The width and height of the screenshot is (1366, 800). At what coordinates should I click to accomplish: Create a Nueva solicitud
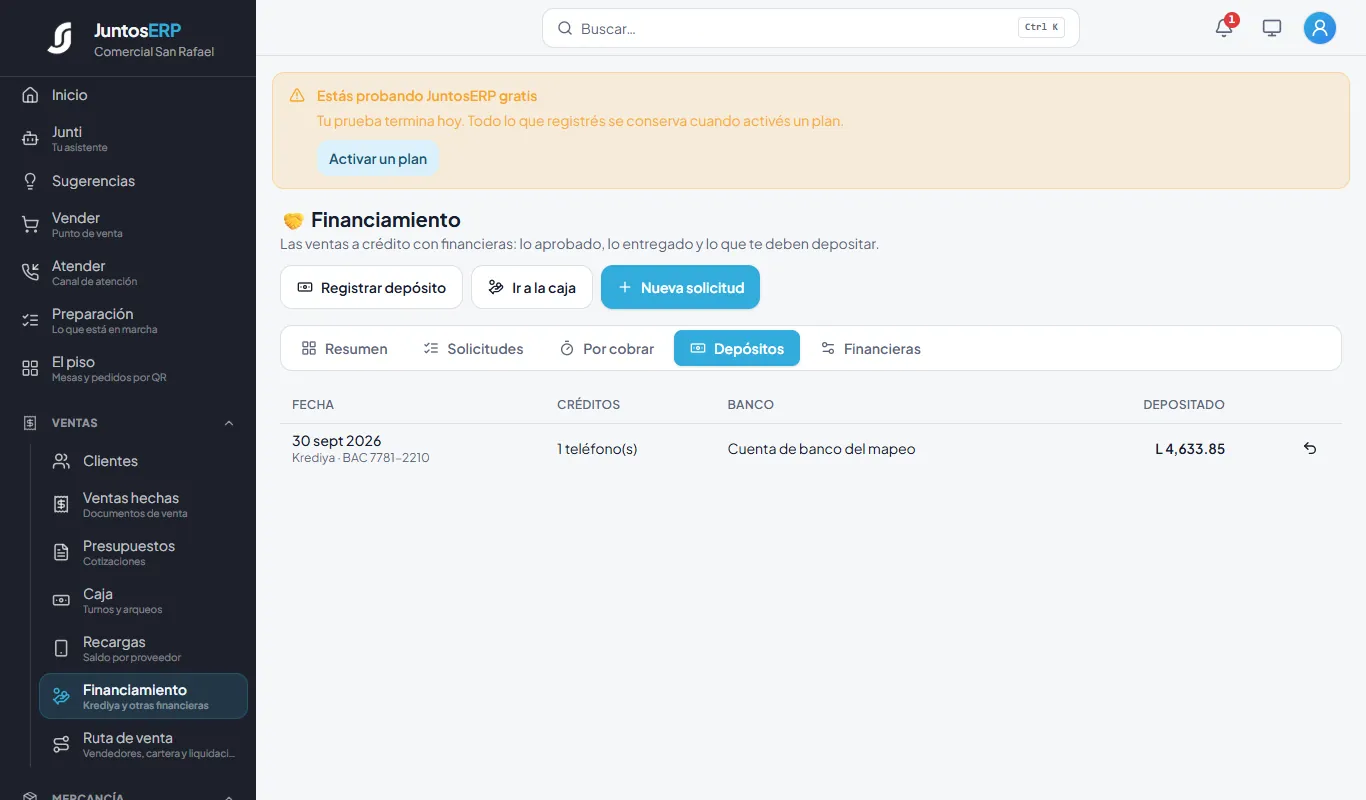tap(680, 287)
